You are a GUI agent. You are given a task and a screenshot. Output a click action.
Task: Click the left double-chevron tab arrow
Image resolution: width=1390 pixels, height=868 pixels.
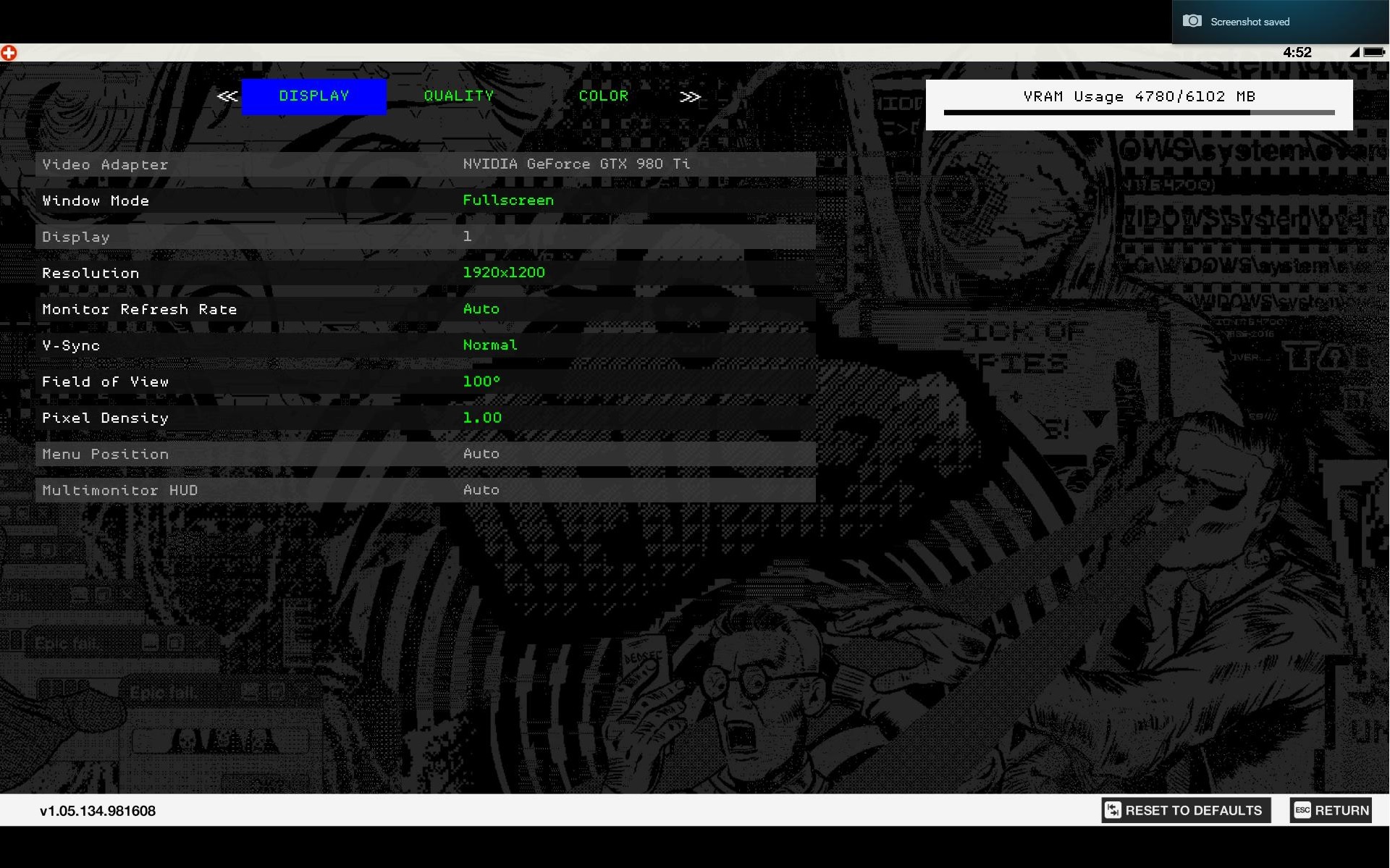227,96
